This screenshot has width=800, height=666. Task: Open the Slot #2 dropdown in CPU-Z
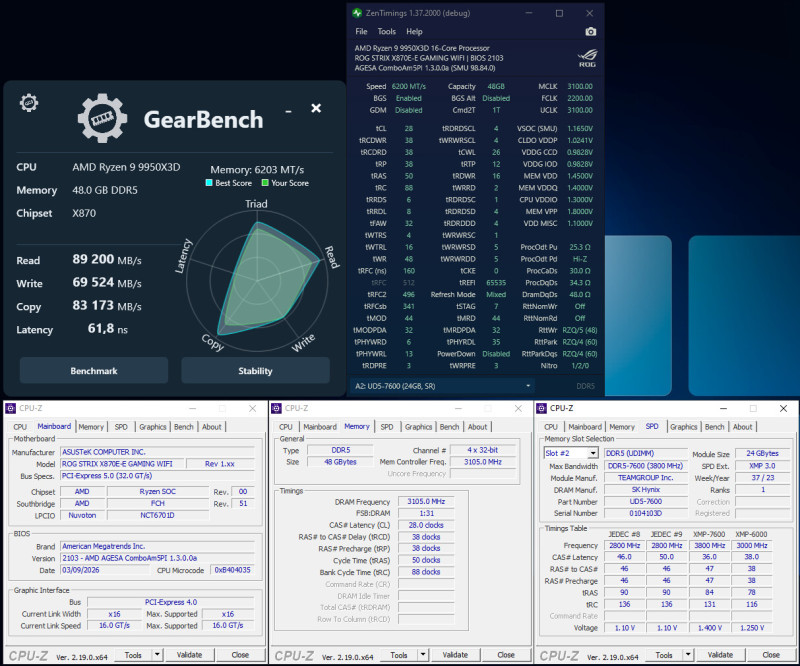(x=593, y=453)
